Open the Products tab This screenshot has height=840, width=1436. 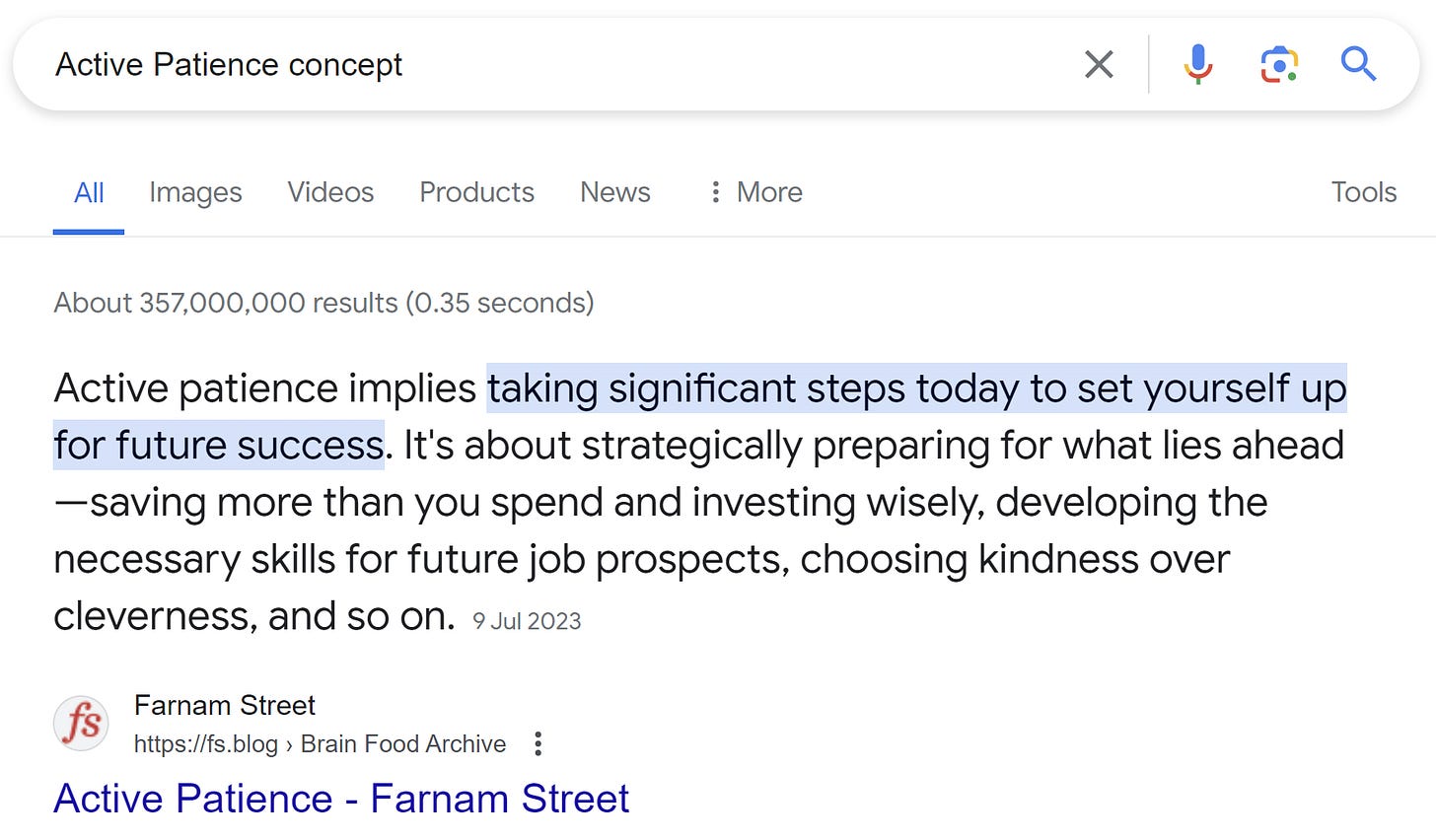point(476,192)
